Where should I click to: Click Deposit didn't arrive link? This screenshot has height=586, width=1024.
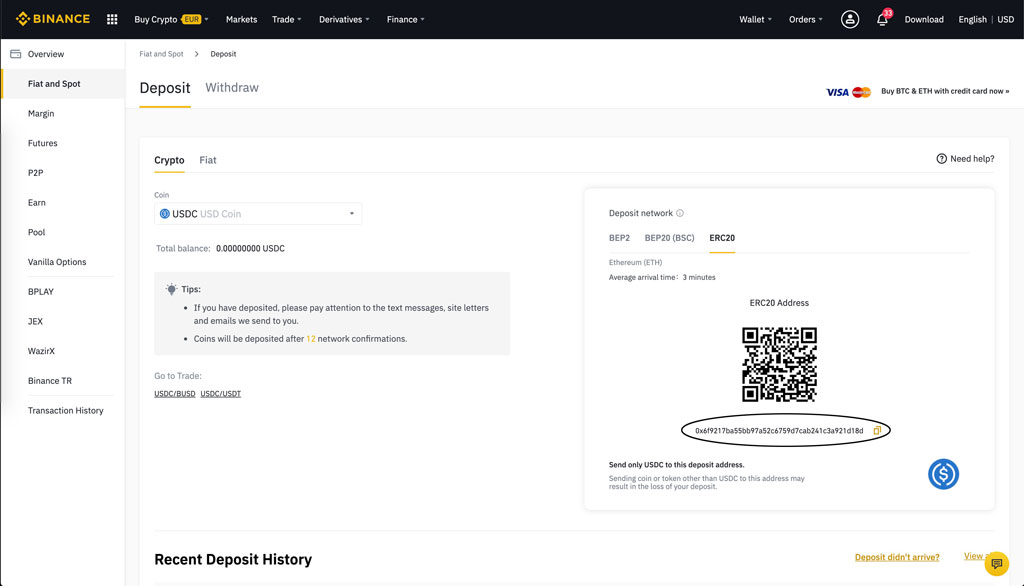pos(897,557)
